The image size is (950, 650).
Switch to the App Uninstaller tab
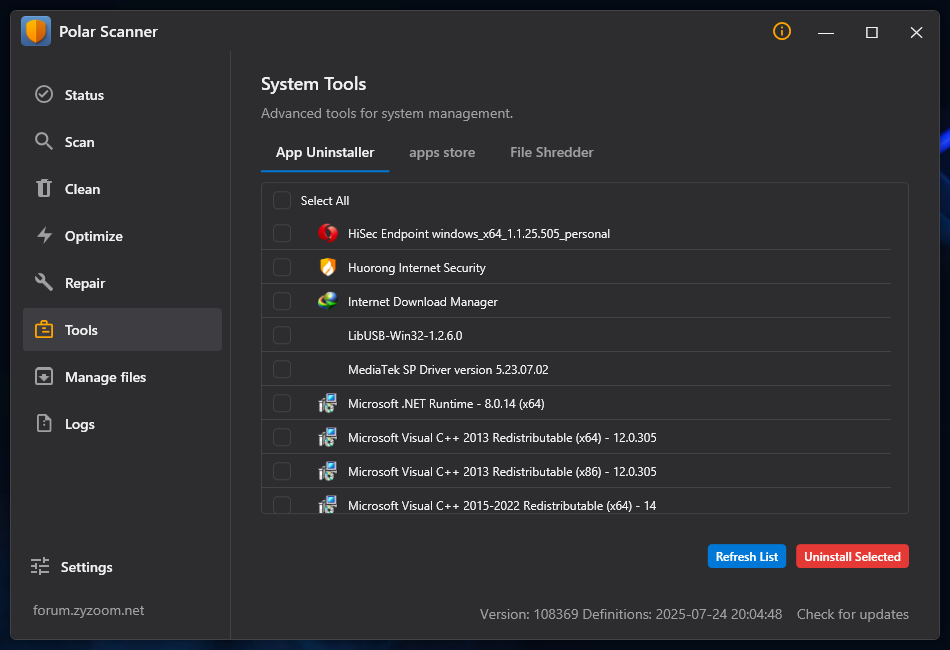[x=325, y=153]
